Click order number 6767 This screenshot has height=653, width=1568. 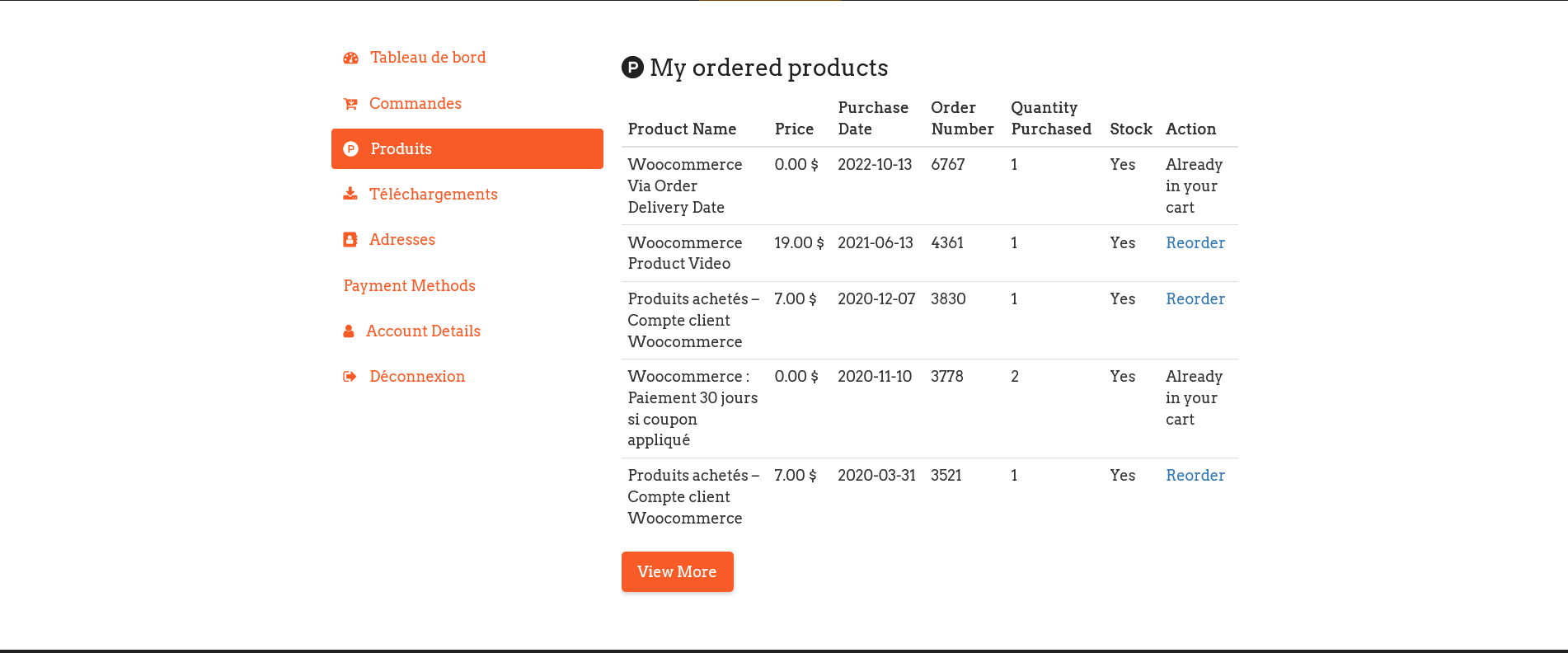coord(948,165)
